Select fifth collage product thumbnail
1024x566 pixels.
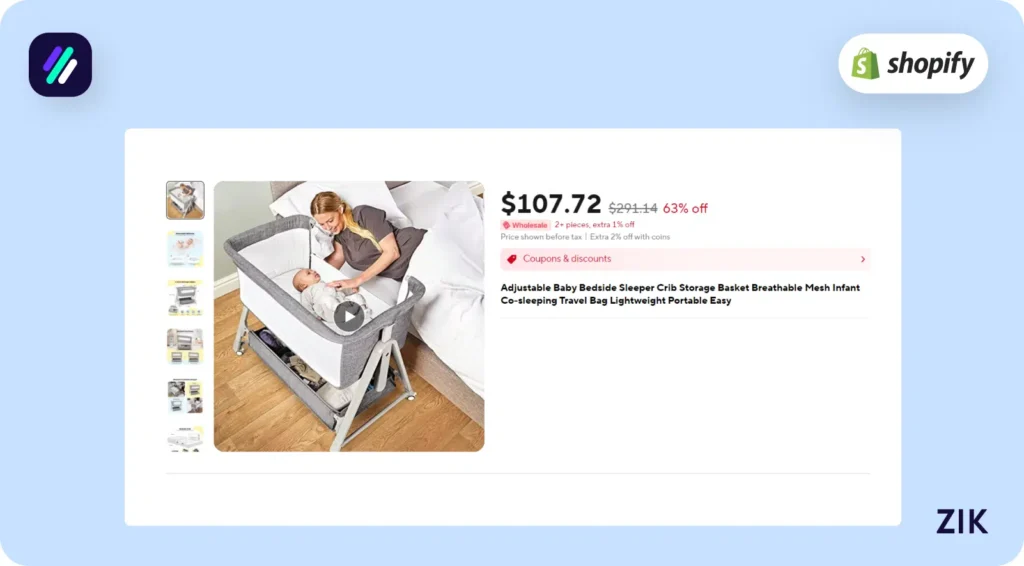(x=185, y=396)
